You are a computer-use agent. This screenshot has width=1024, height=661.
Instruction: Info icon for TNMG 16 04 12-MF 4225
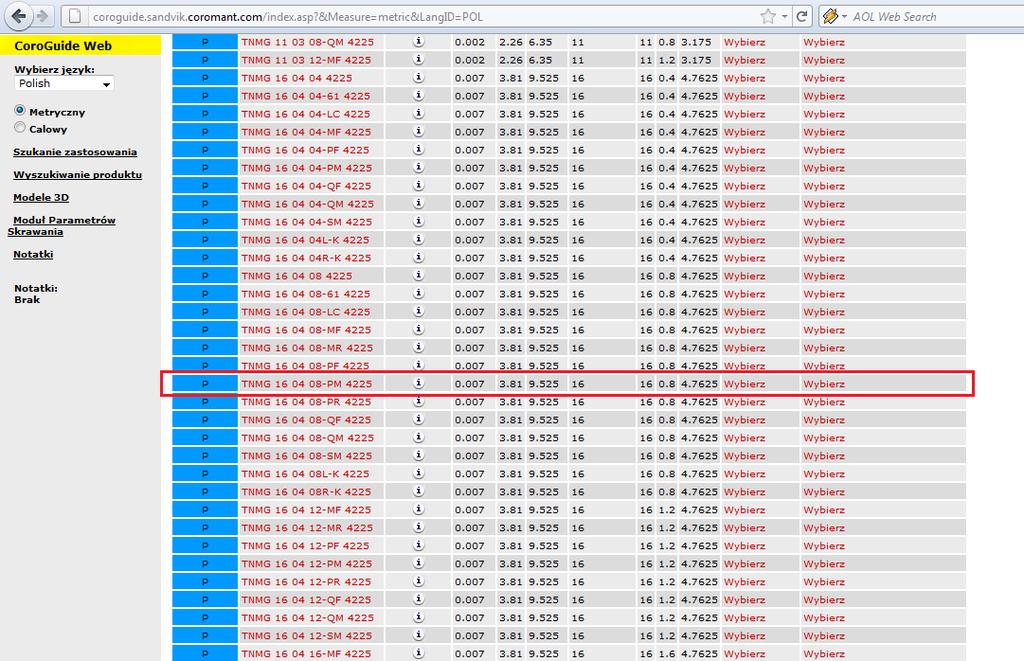pyautogui.click(x=419, y=509)
